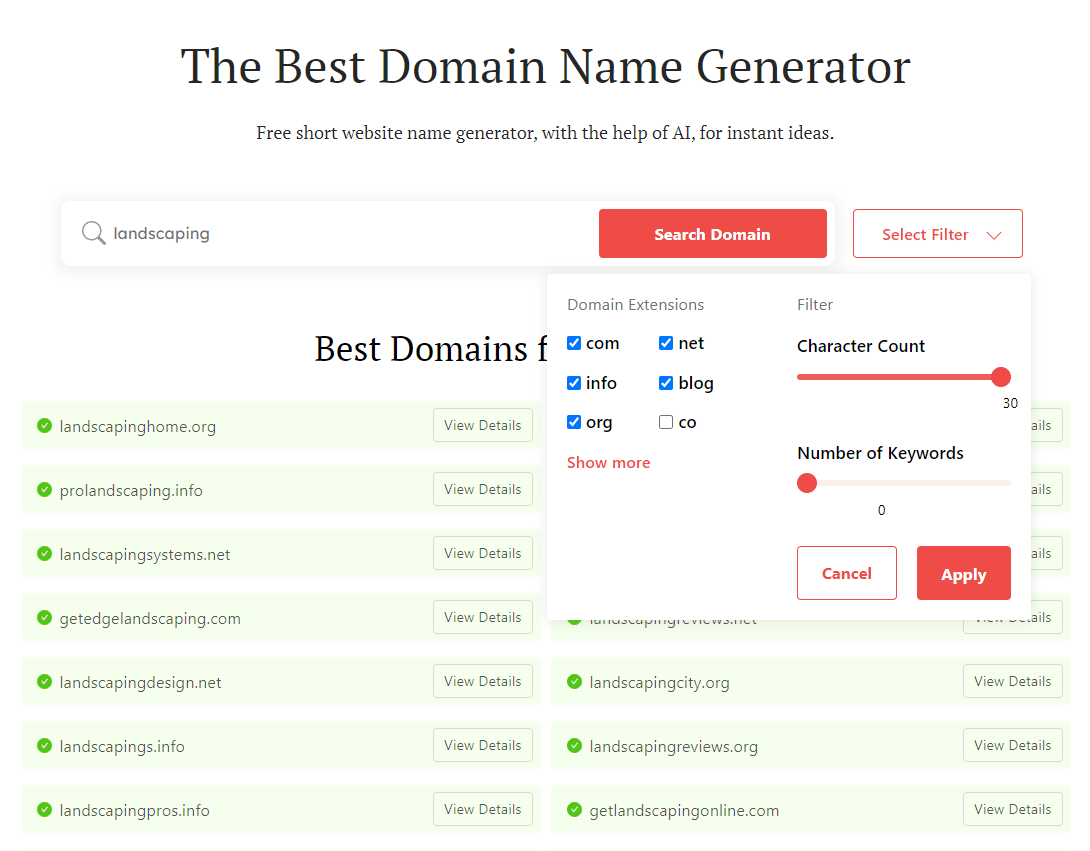The image size is (1090, 851).
Task: Click green checkmark beside prolandscaping.info
Action: (44, 490)
